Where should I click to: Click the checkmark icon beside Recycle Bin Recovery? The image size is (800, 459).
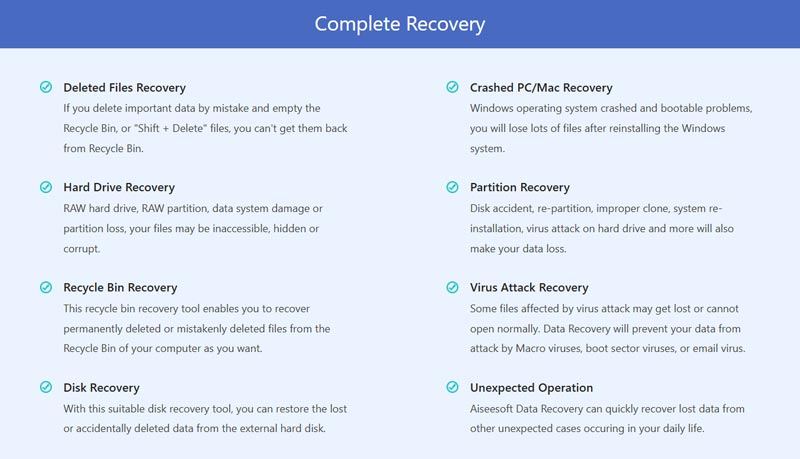(46, 287)
